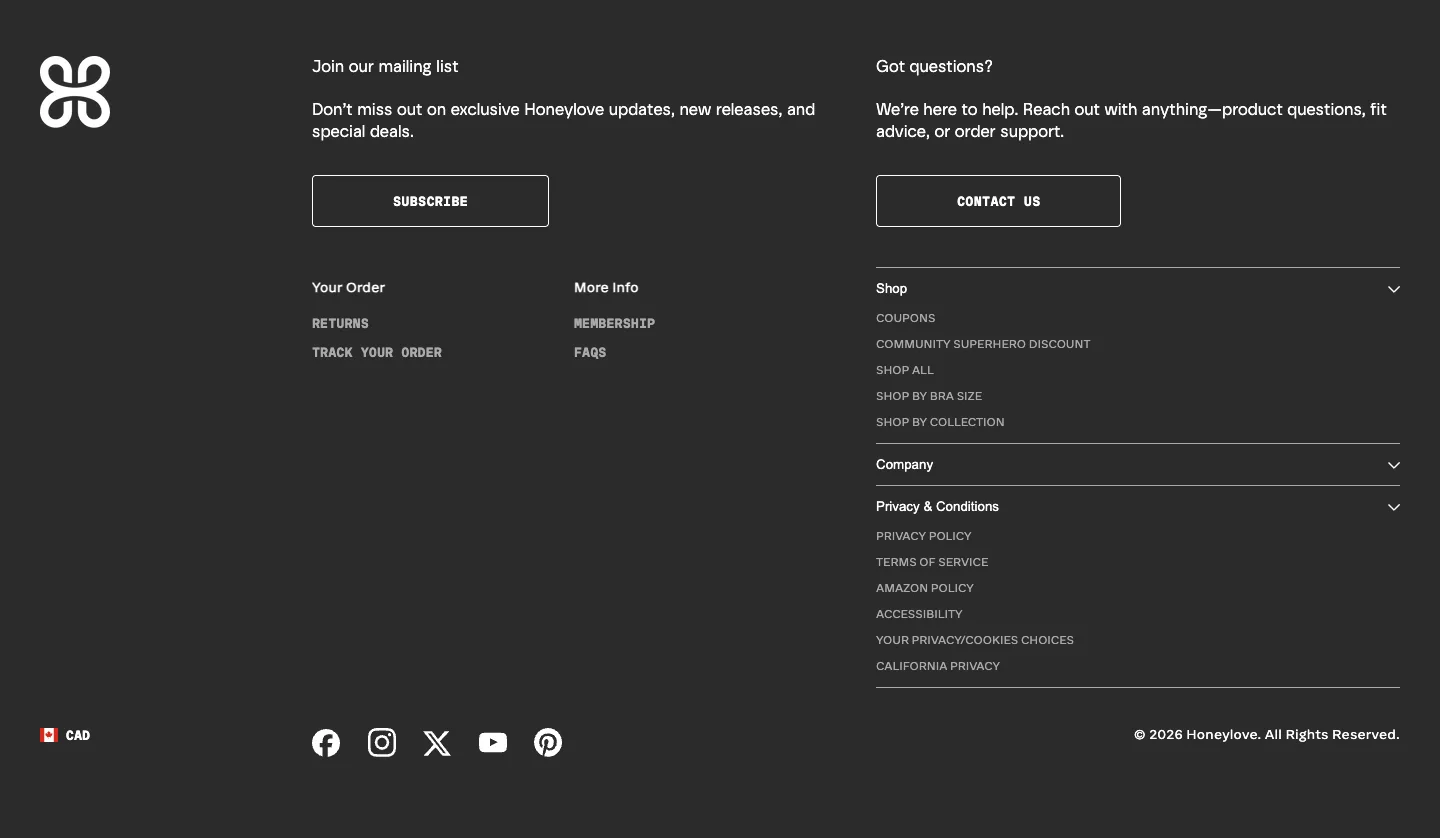Expand the Company section chevron
The height and width of the screenshot is (838, 1440).
1394,465
